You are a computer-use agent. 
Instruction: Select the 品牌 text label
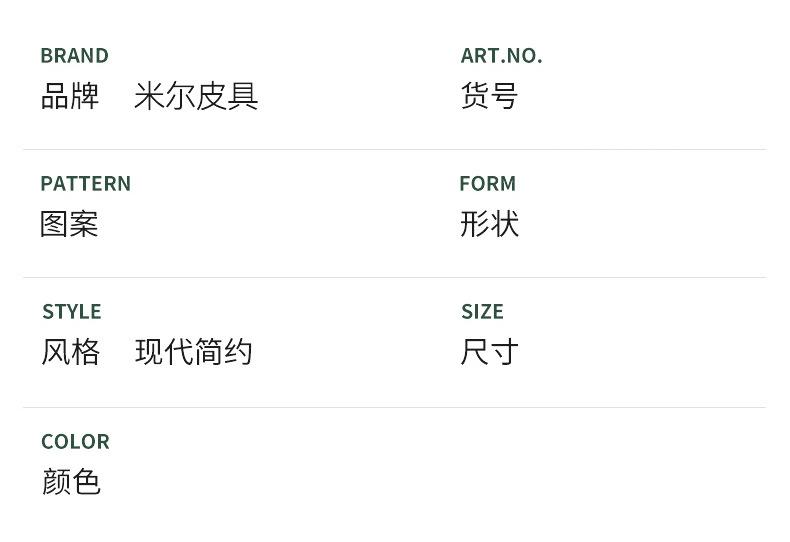[70, 96]
